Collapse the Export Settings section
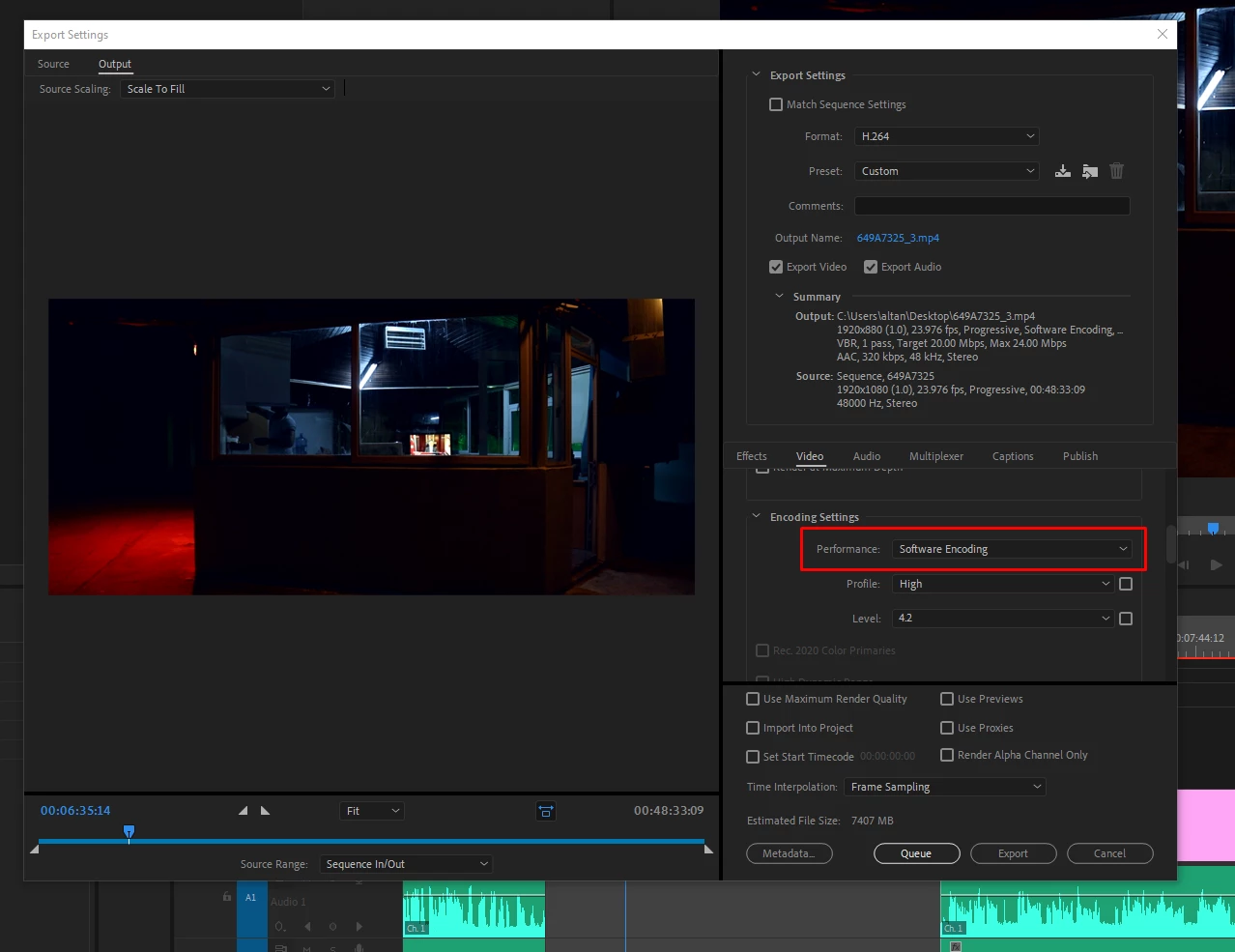The image size is (1235, 952). pos(756,74)
